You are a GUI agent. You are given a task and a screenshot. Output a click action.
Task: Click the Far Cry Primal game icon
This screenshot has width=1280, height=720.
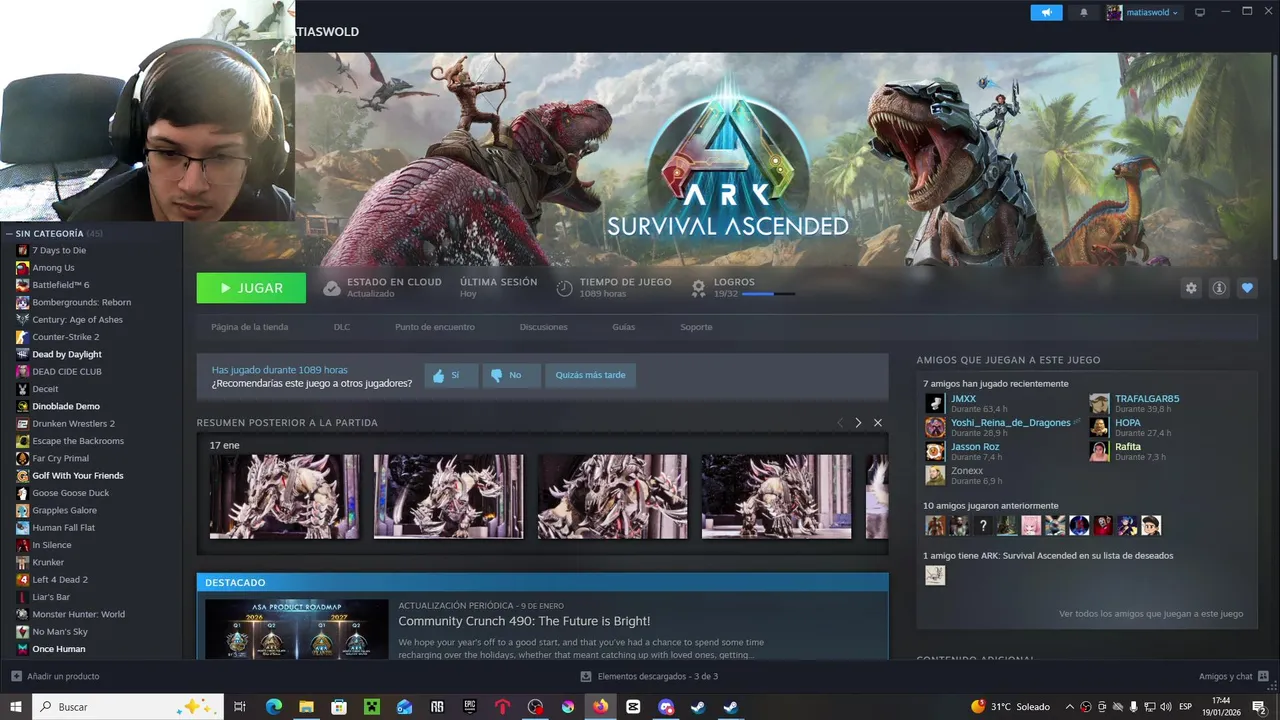(x=22, y=458)
